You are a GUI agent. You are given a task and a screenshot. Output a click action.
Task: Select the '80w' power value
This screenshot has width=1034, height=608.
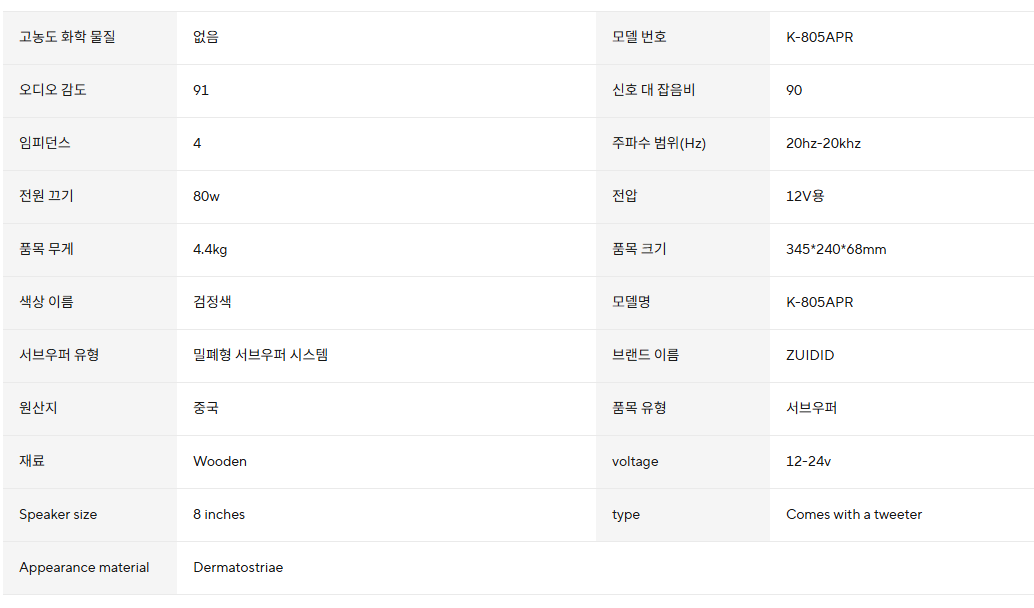[206, 196]
